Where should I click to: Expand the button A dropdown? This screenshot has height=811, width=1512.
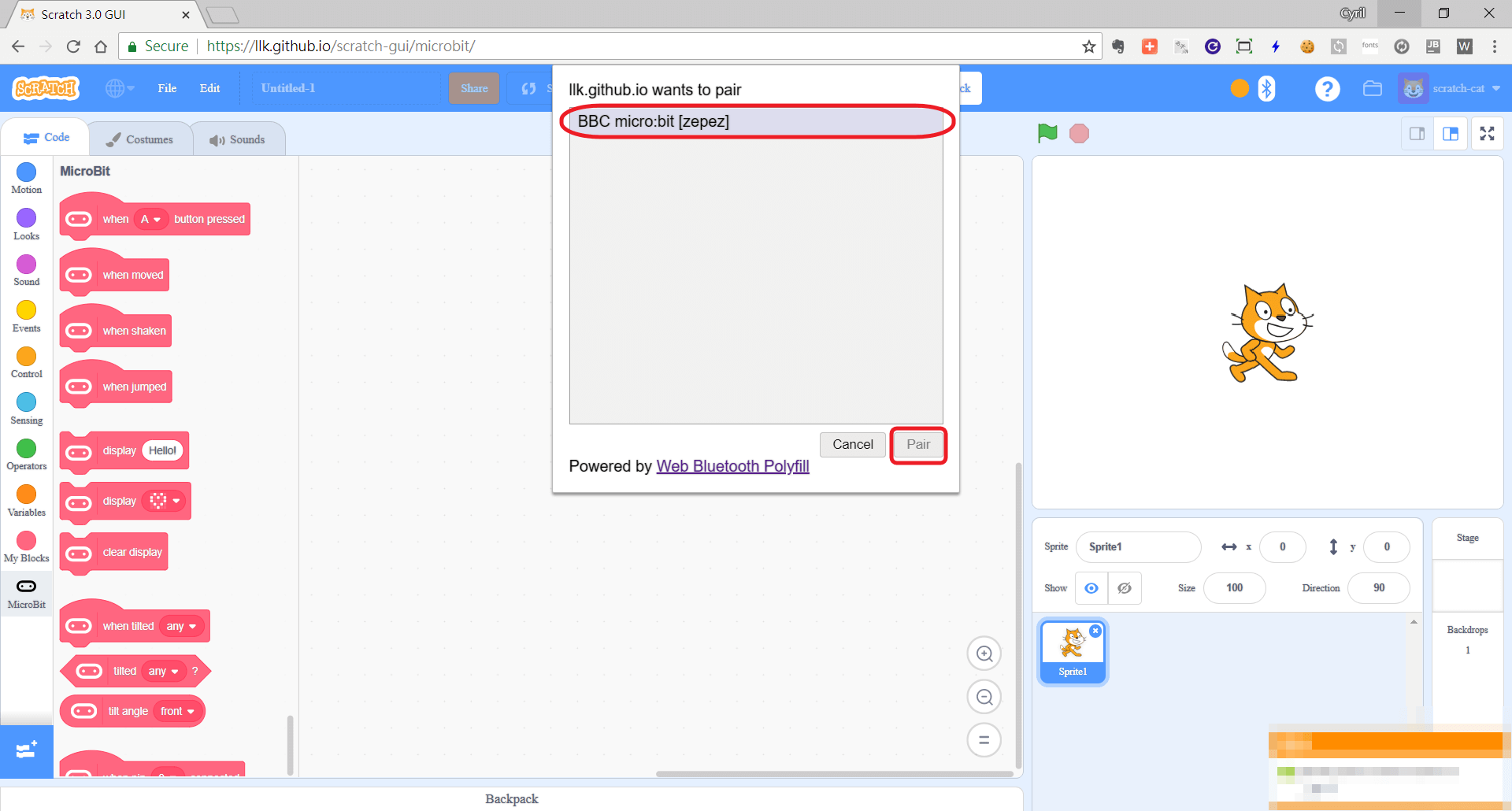point(150,220)
